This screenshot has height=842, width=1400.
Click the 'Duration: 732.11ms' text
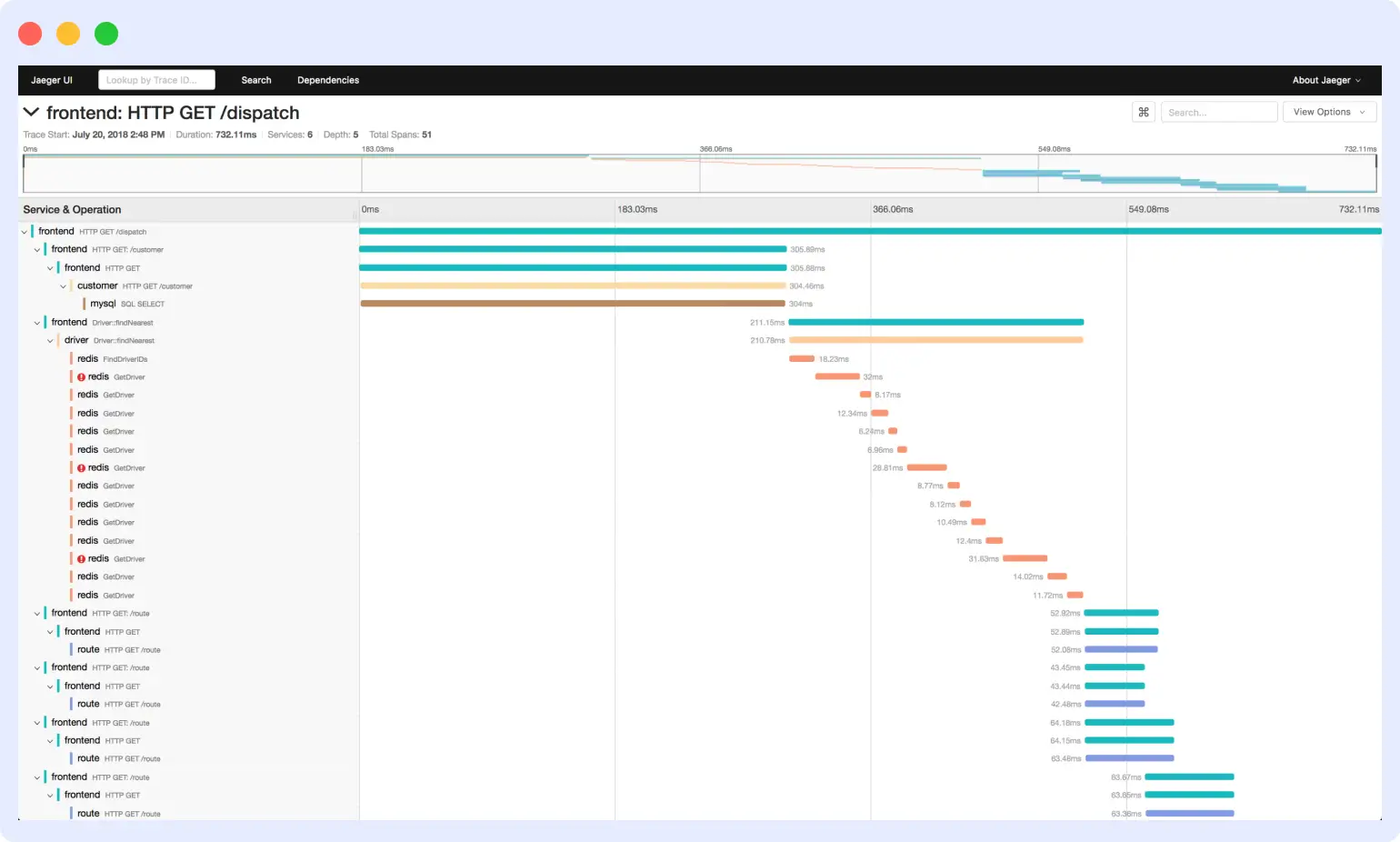216,135
